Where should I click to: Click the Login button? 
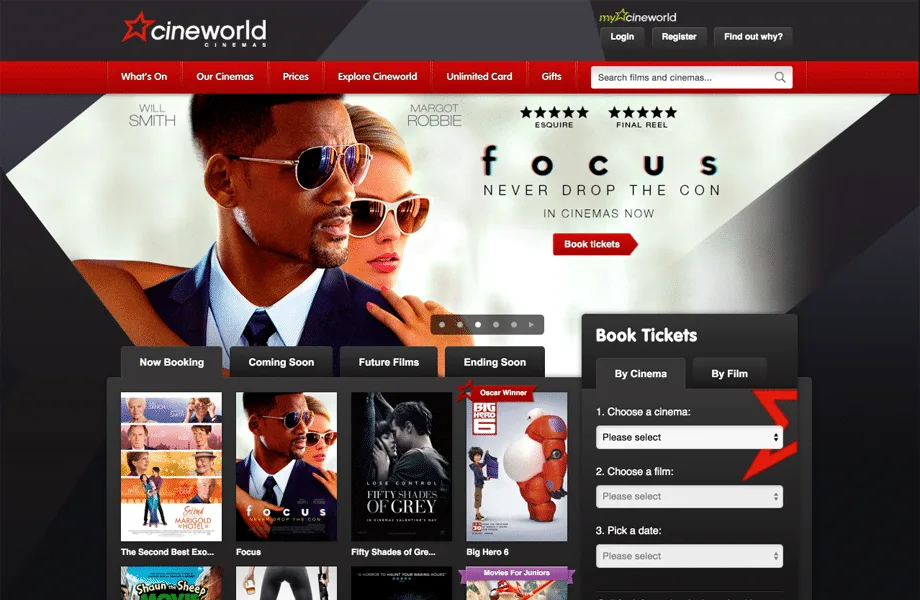pos(622,37)
